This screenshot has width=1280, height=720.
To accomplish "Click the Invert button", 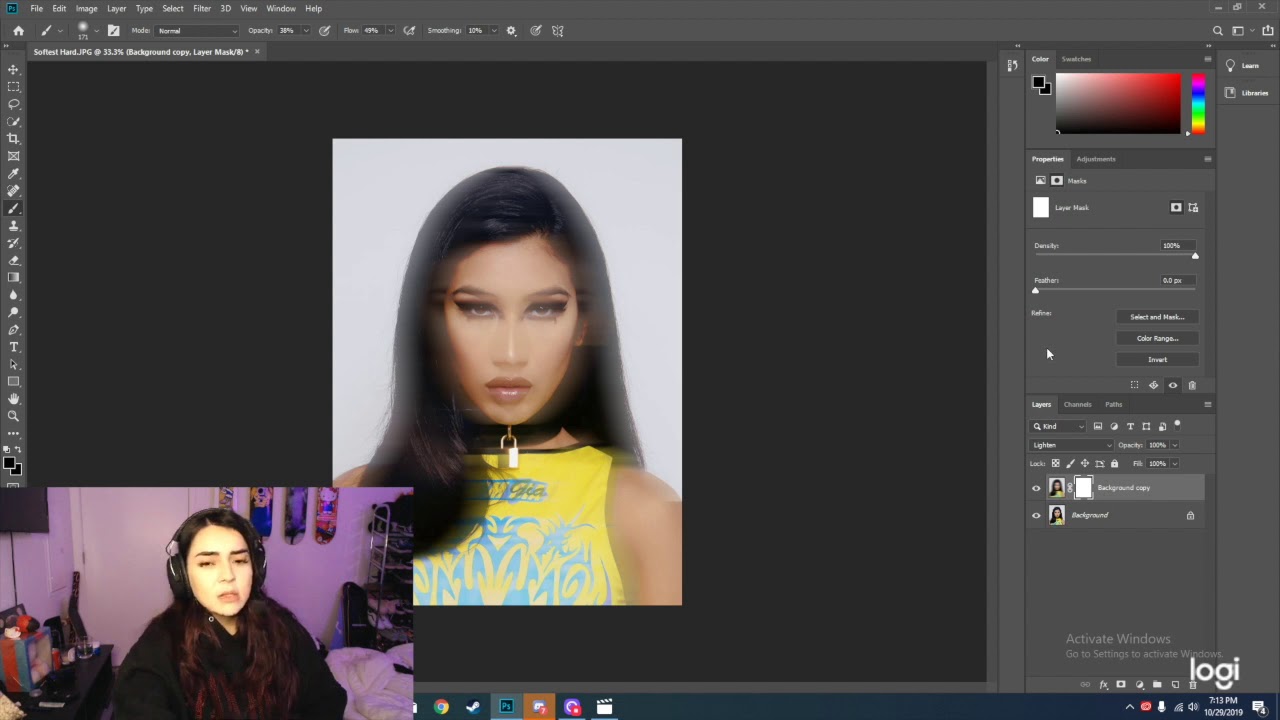I will click(x=1157, y=359).
